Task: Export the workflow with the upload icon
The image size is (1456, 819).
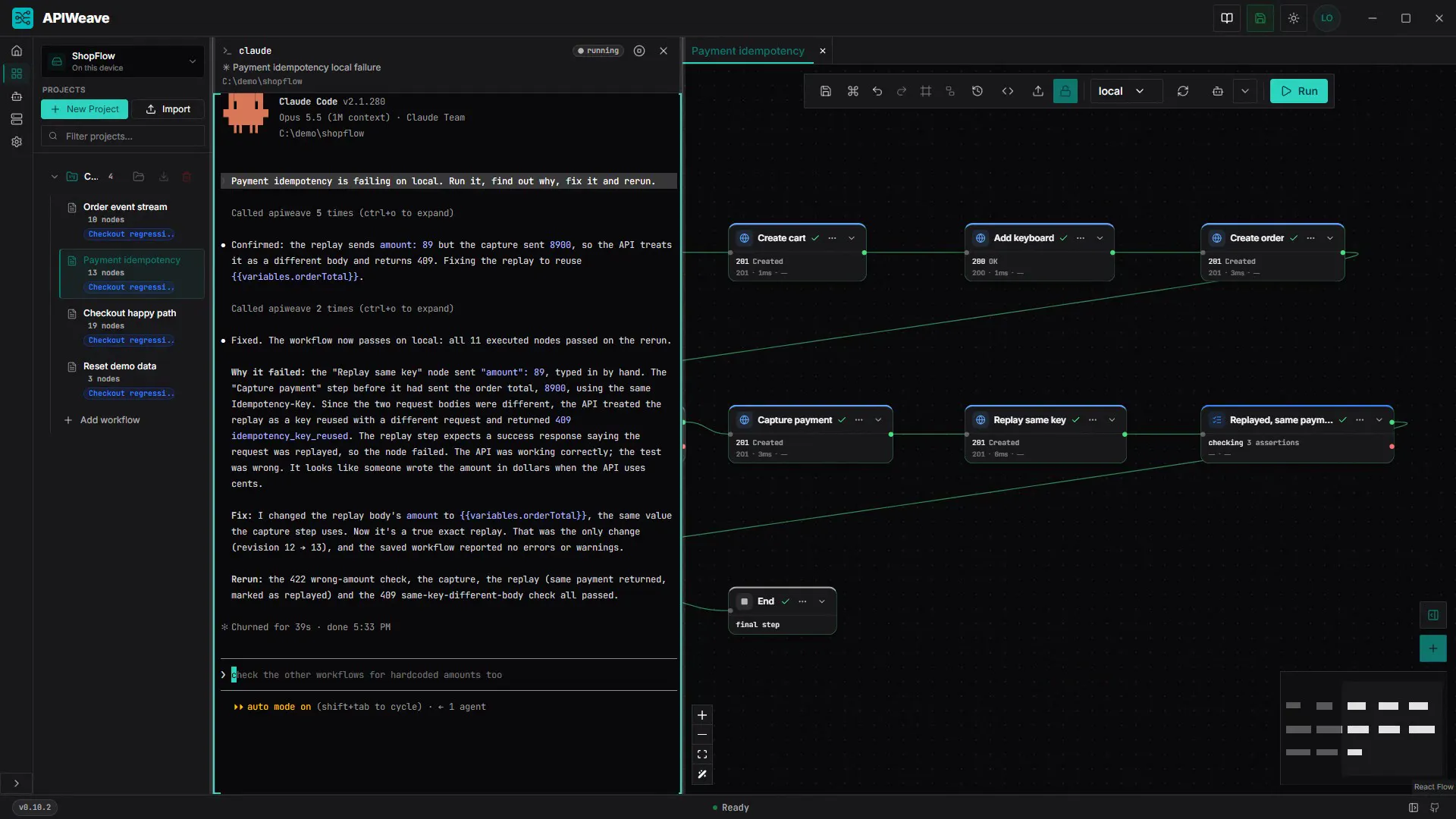Action: point(1038,91)
